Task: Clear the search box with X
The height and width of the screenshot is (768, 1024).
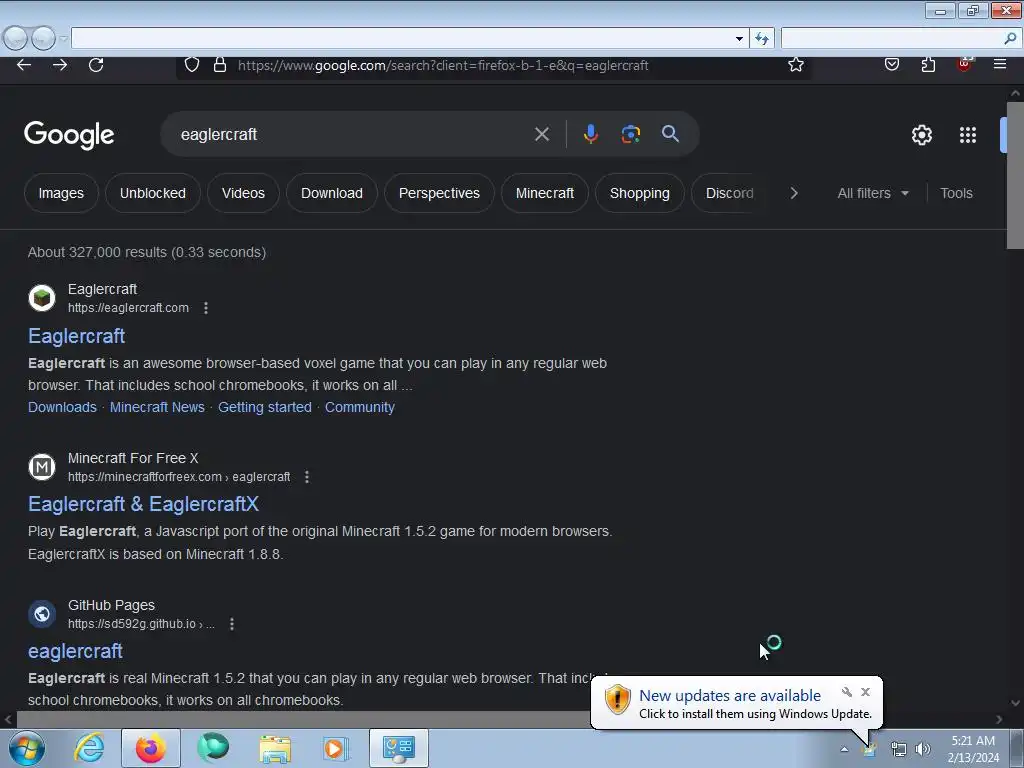Action: (541, 135)
